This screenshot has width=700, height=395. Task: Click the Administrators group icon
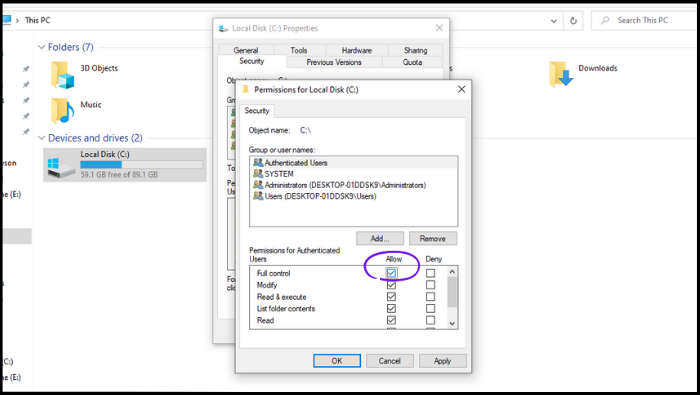pyautogui.click(x=258, y=185)
